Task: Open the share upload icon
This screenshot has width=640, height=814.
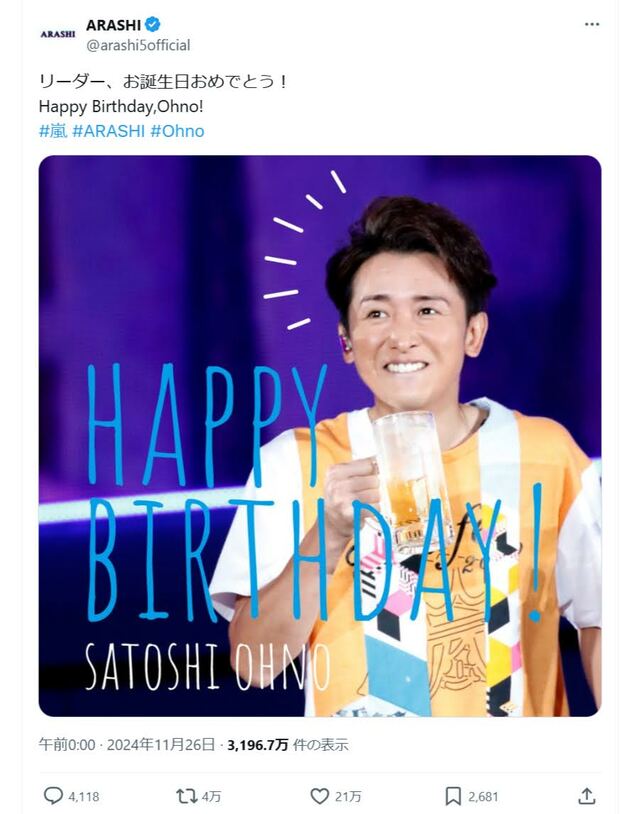Action: (x=586, y=795)
